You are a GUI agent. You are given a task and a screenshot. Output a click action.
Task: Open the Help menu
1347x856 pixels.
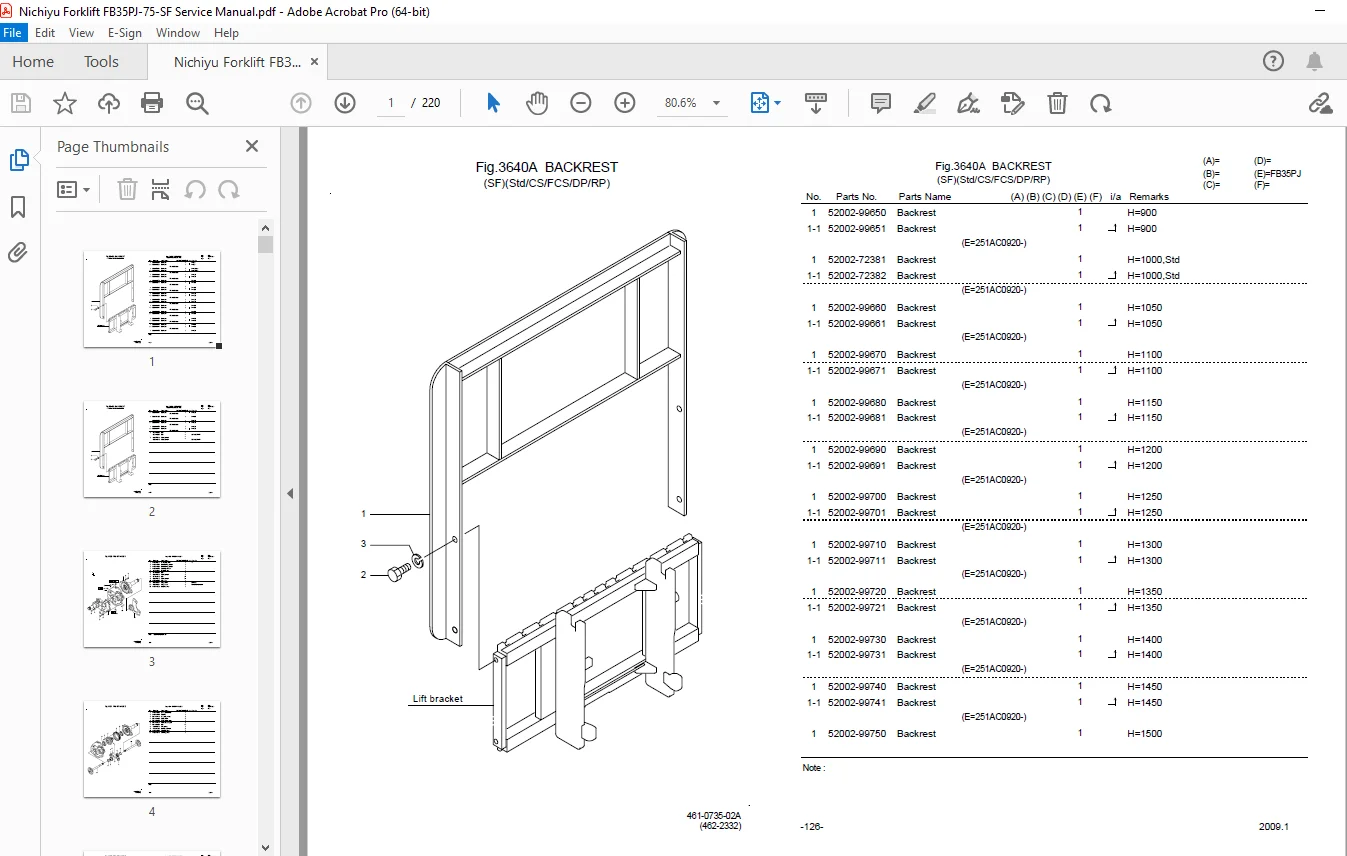click(x=226, y=33)
